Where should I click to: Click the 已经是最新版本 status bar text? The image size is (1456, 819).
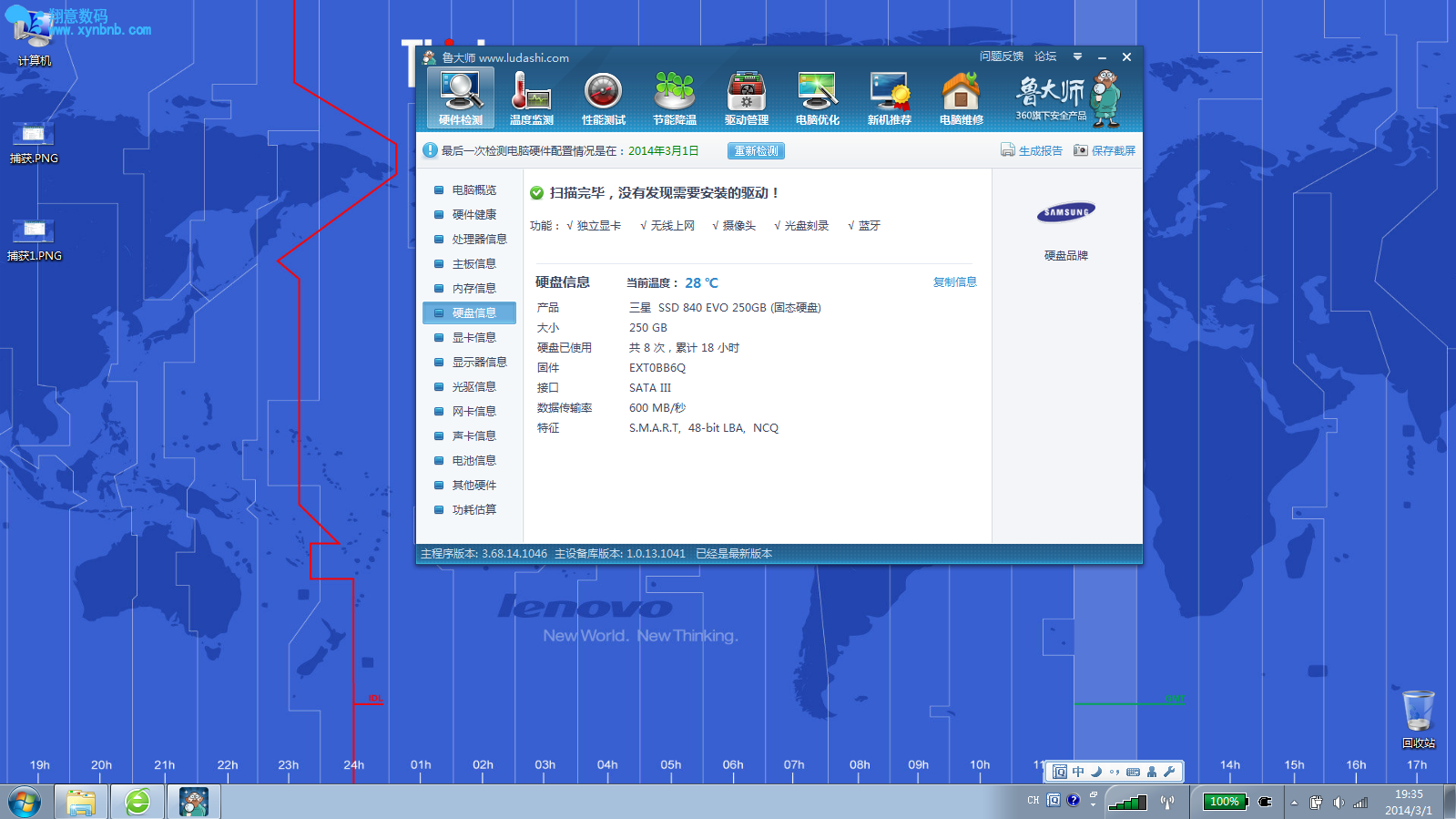coord(734,554)
